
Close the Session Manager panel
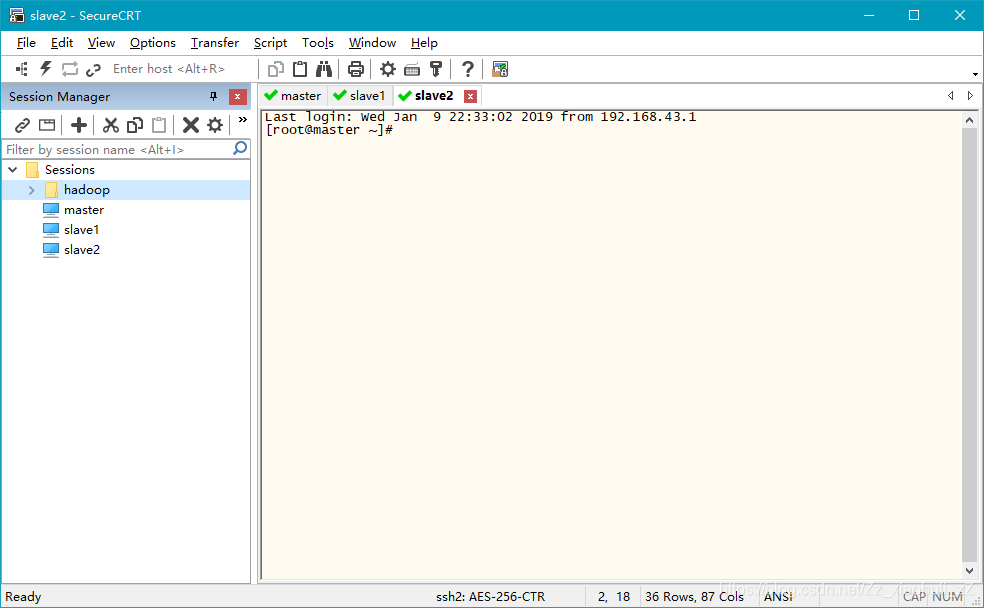pyautogui.click(x=237, y=97)
